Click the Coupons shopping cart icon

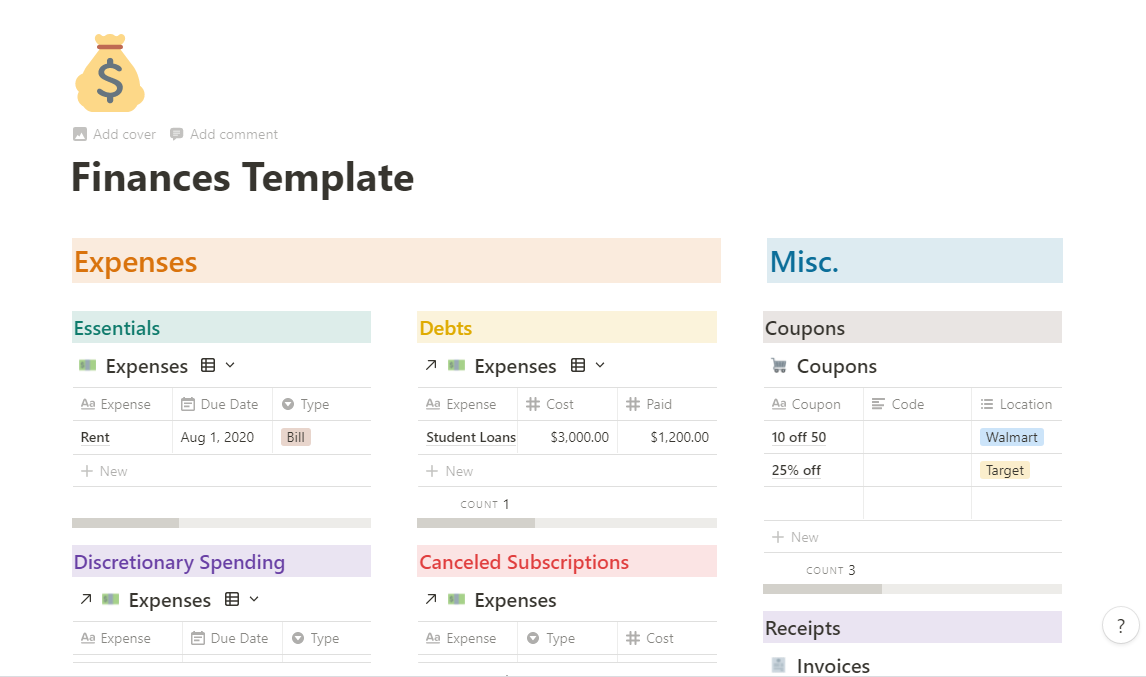(779, 366)
